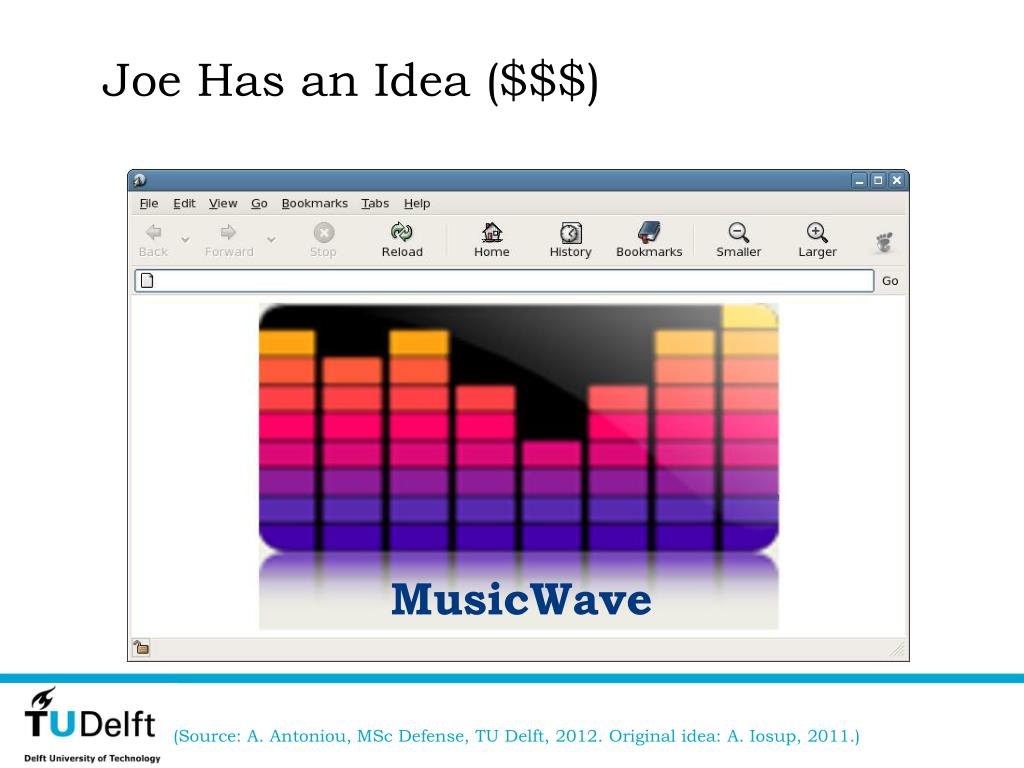Focus the URL address input field
This screenshot has width=1024, height=768.
[504, 281]
